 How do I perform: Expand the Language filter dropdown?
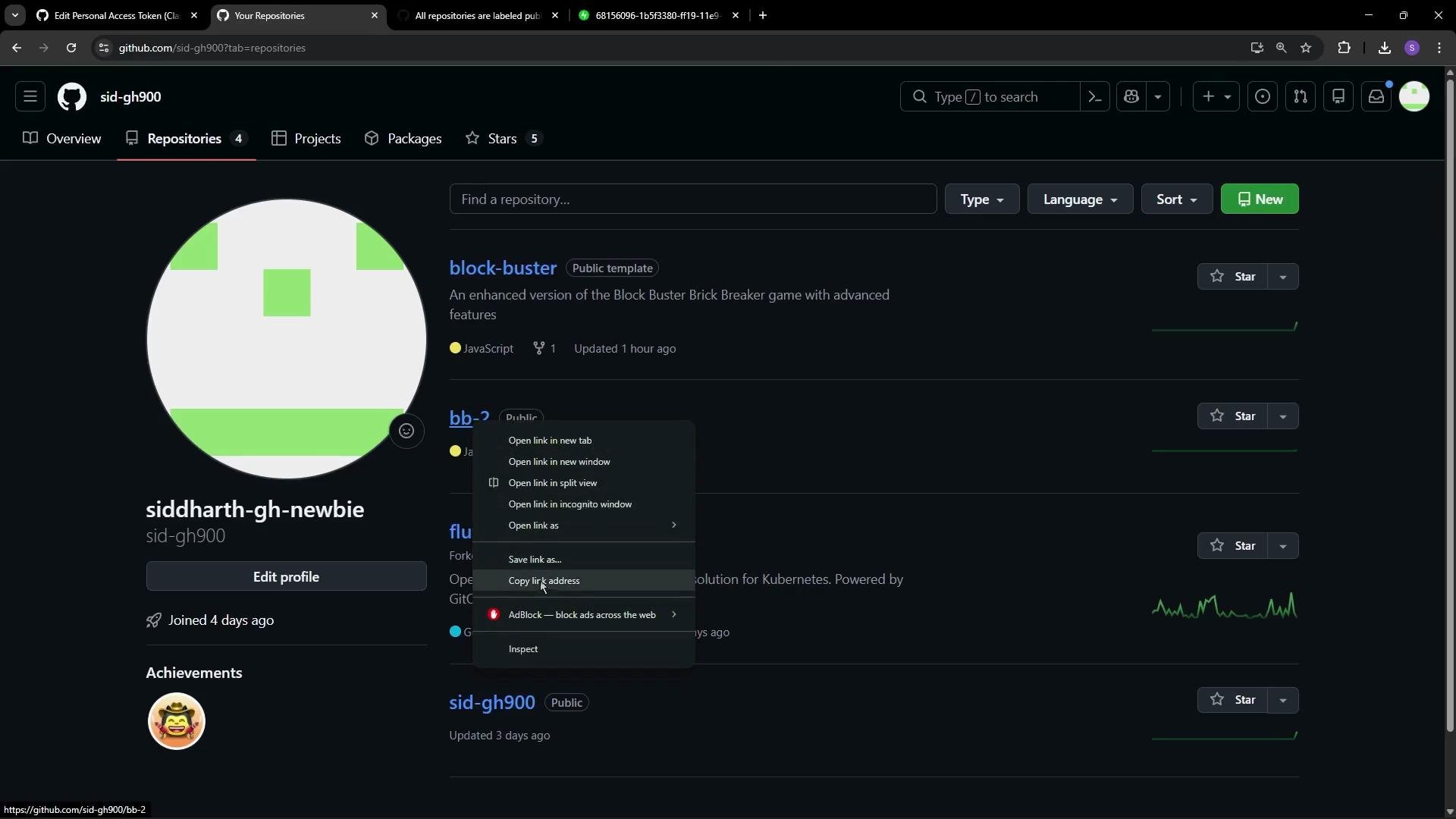pos(1080,199)
